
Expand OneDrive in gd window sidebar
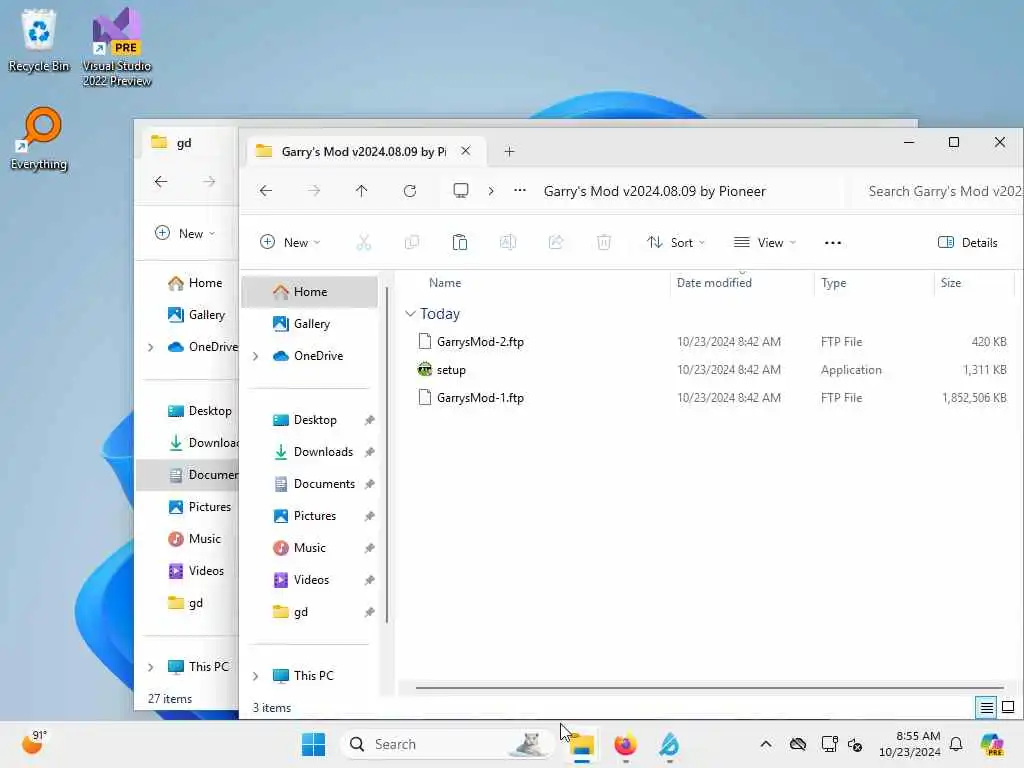(151, 347)
